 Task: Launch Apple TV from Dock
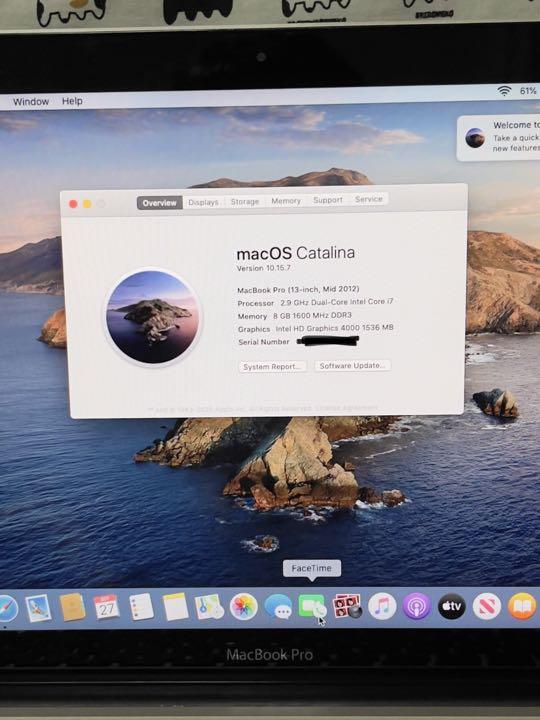451,606
